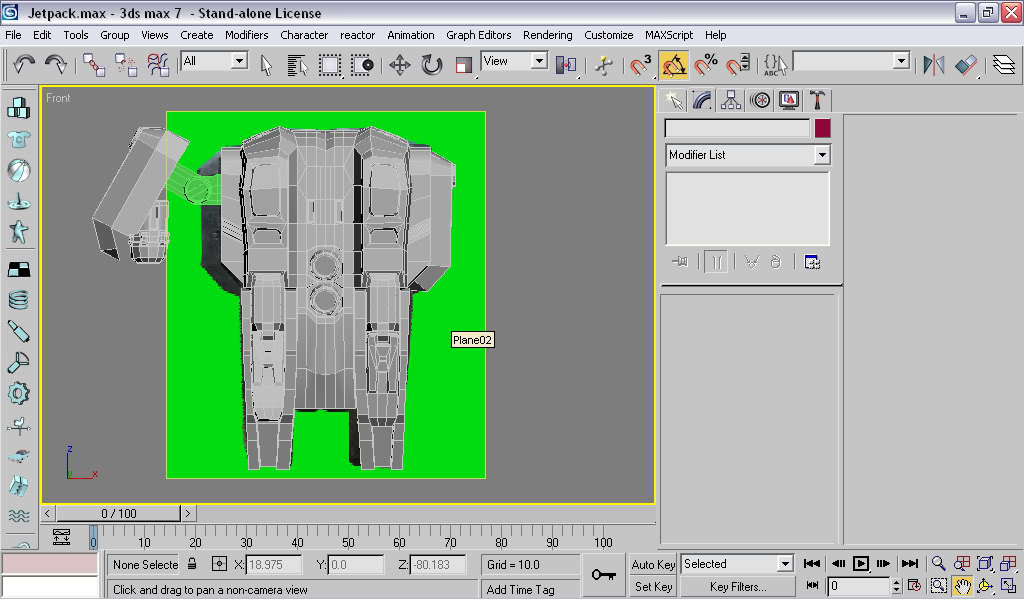This screenshot has height=600, width=1024.
Task: Click the Undo arrow icon
Action: [x=24, y=65]
